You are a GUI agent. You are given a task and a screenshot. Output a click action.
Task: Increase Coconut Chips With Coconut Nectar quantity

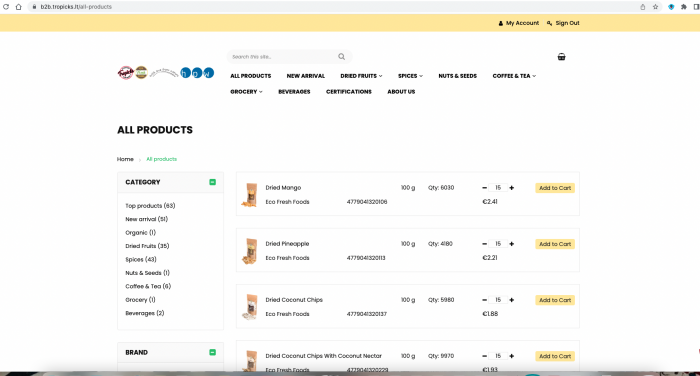[512, 356]
